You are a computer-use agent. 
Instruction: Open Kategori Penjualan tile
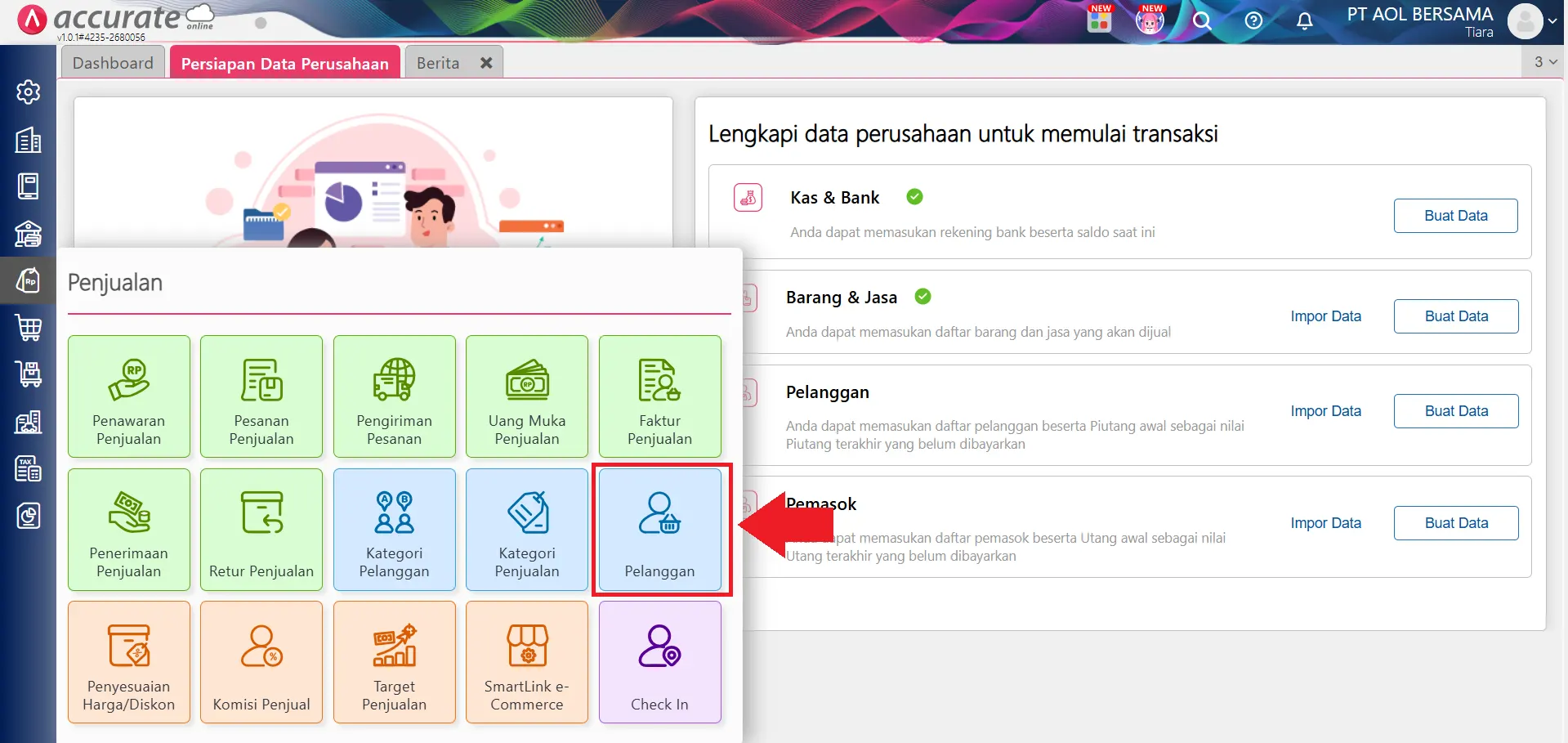[x=527, y=530]
